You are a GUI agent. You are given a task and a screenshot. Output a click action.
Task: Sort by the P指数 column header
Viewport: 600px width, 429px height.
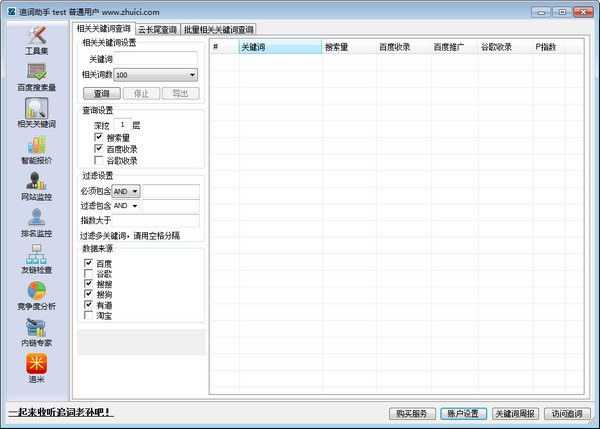[x=549, y=47]
